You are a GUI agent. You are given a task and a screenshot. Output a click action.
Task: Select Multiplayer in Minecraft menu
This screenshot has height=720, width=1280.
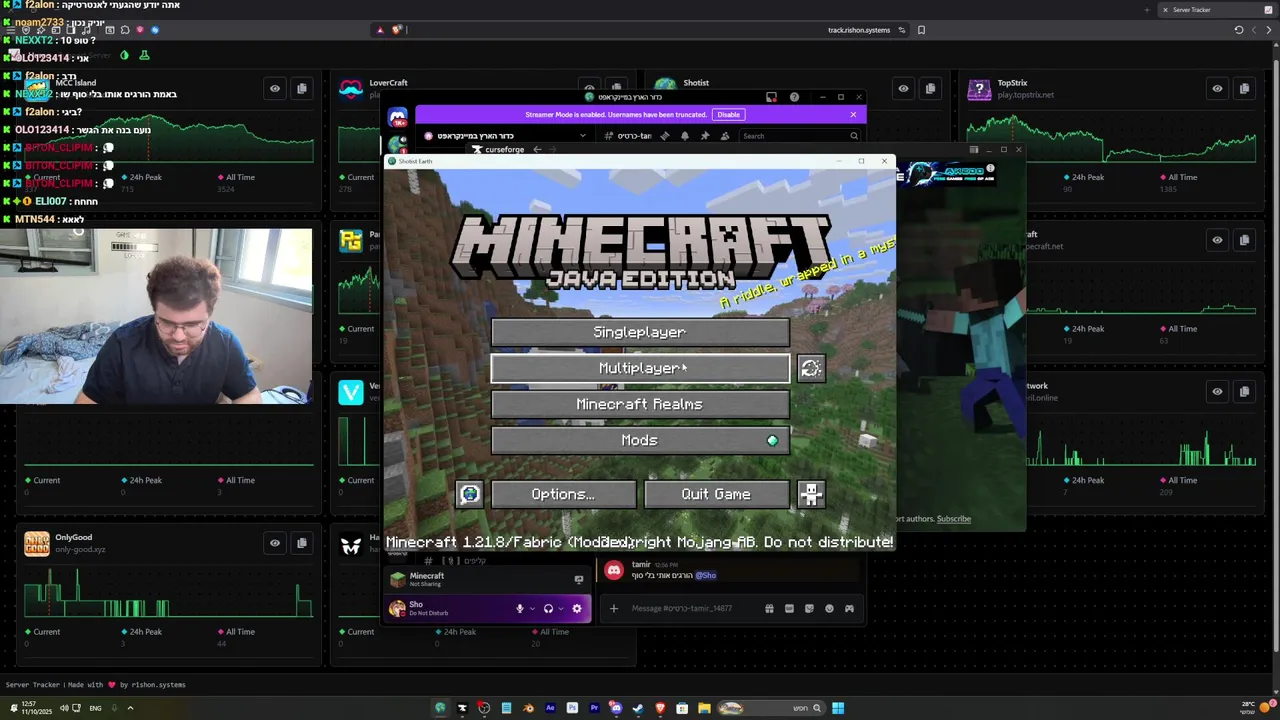coord(640,368)
